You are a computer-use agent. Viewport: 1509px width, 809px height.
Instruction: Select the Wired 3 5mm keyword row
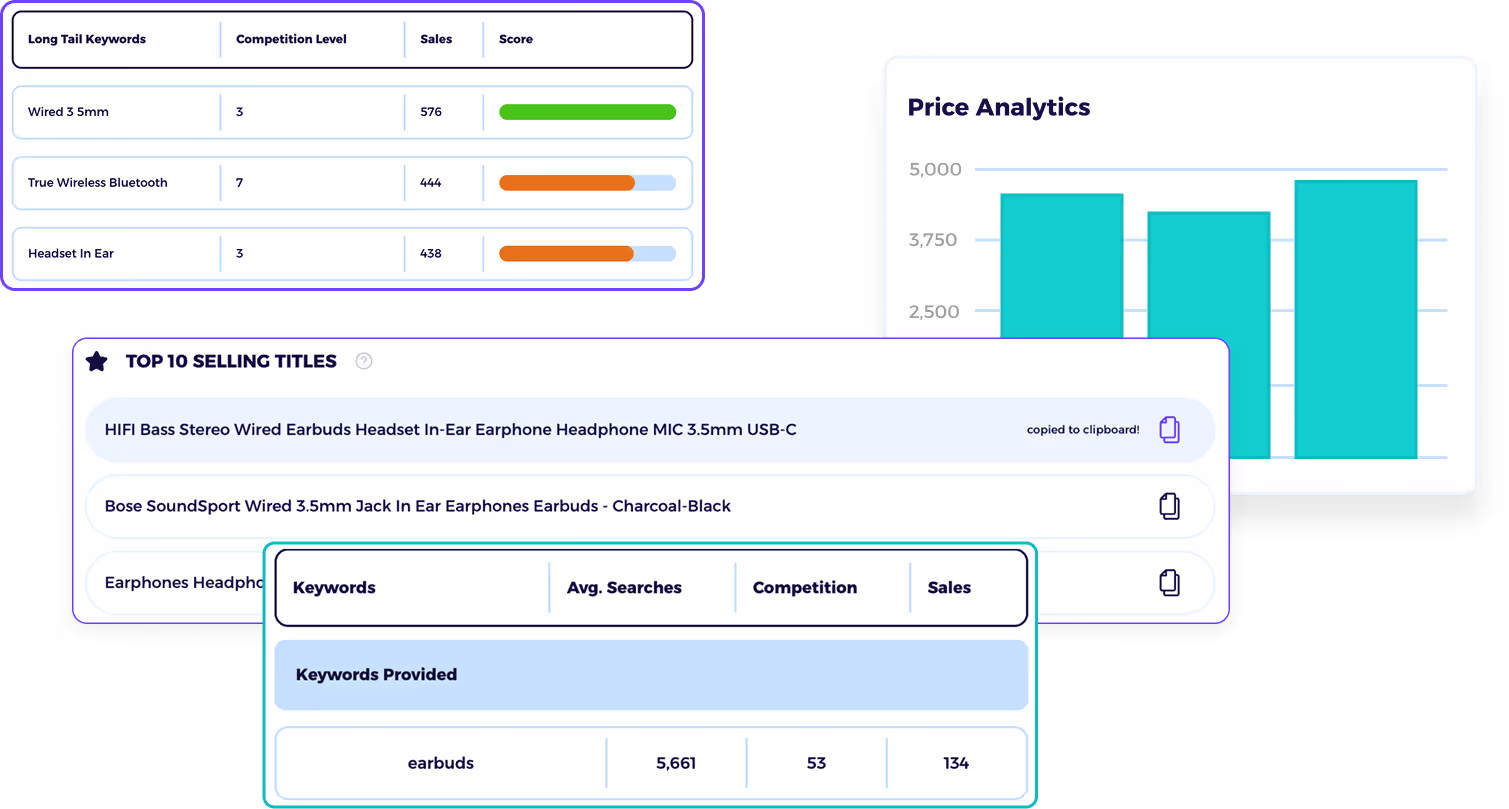click(352, 112)
